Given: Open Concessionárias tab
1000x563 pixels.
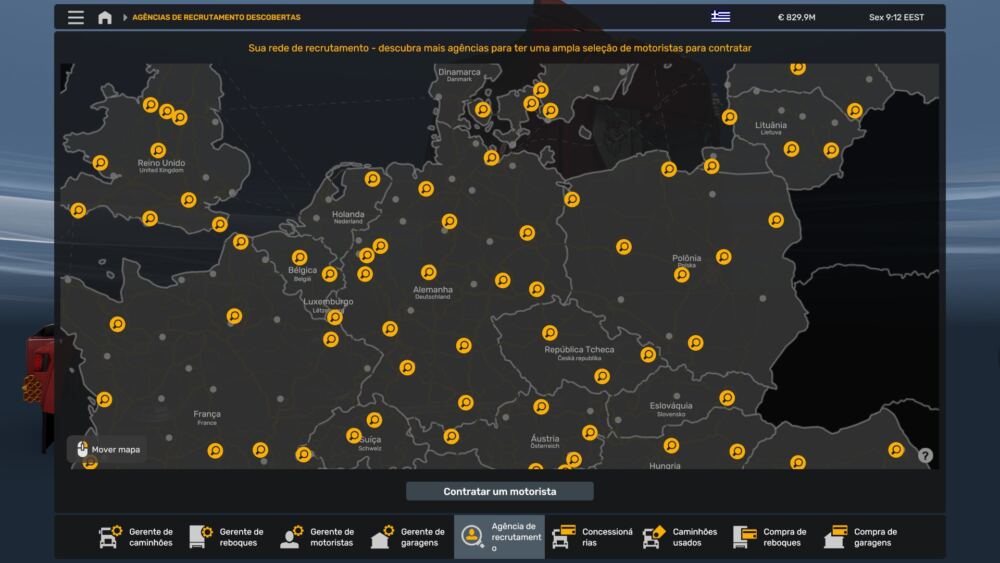Looking at the screenshot, I should [x=593, y=537].
